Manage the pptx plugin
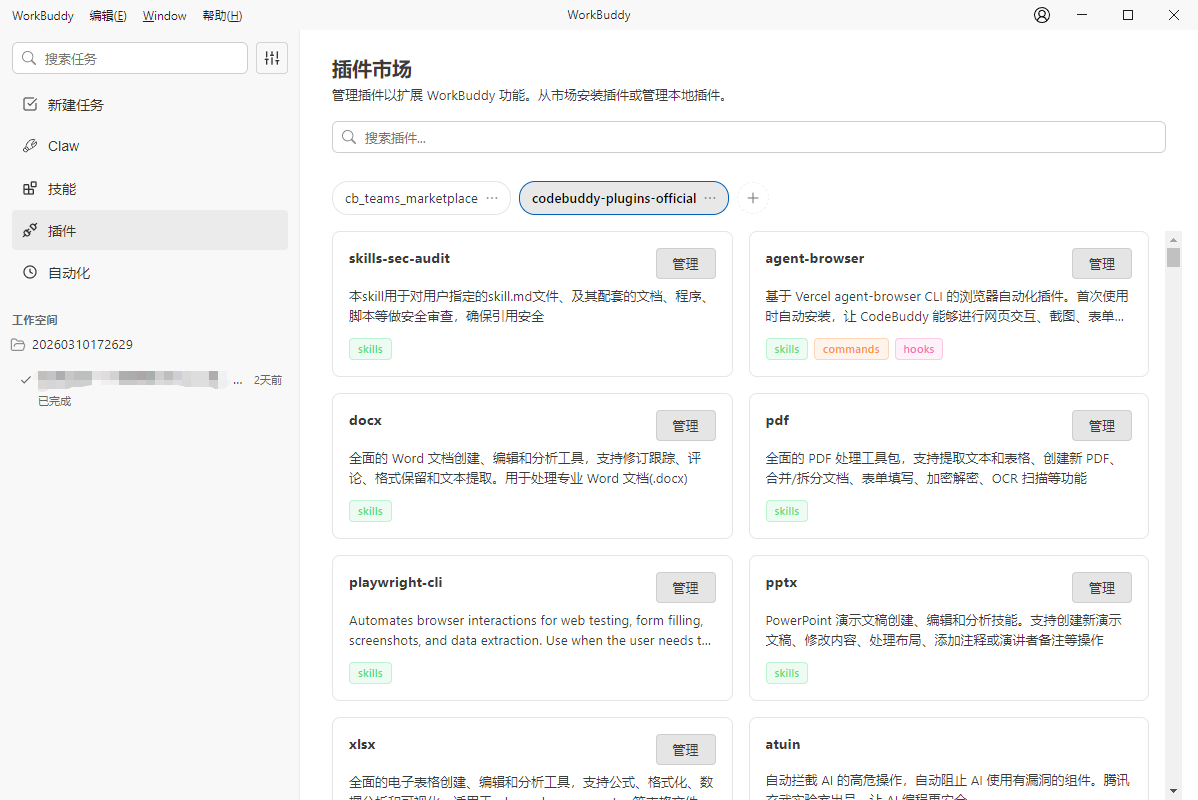The width and height of the screenshot is (1198, 800). pyautogui.click(x=1102, y=588)
